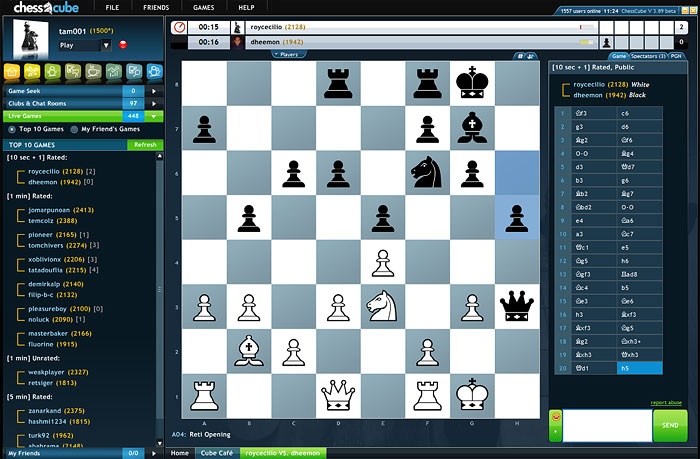Screen dimensions: 700x459
Task: Open the FILE menu
Action: pyautogui.click(x=112, y=8)
